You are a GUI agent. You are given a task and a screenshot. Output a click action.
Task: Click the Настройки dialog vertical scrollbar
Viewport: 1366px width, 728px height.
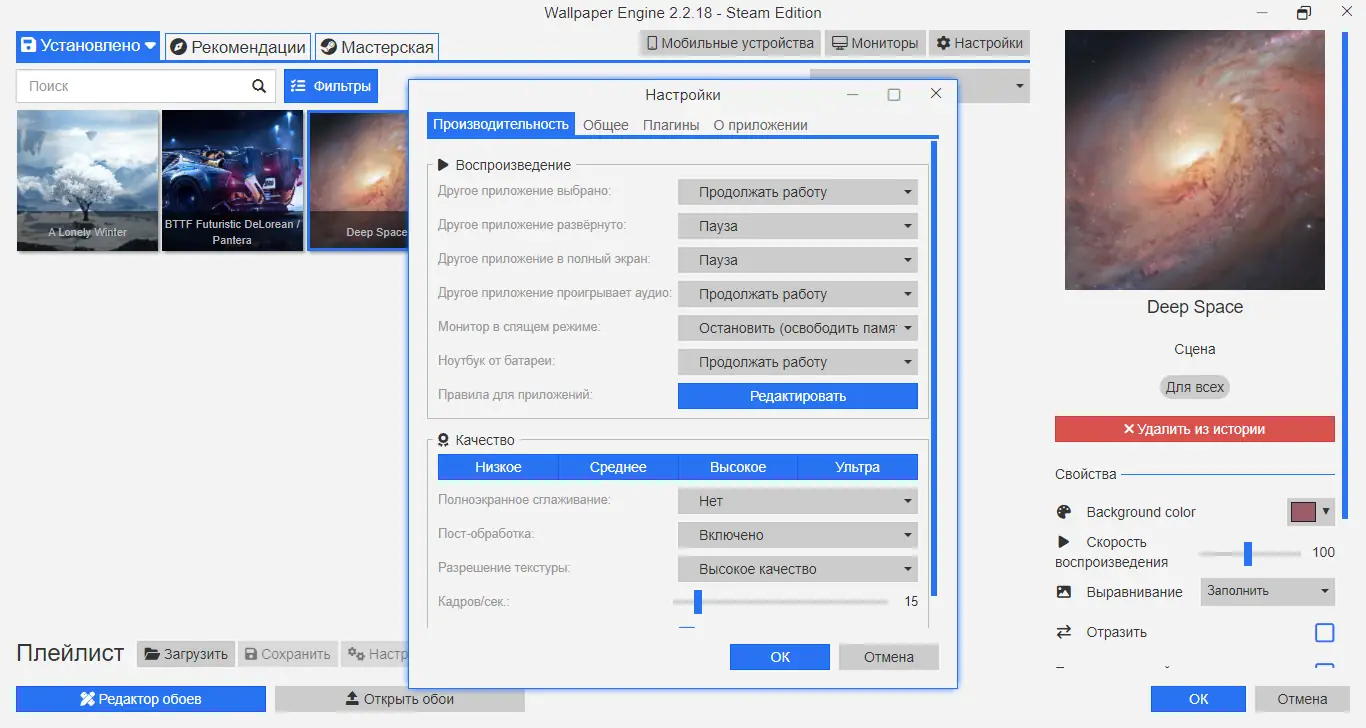(x=934, y=370)
